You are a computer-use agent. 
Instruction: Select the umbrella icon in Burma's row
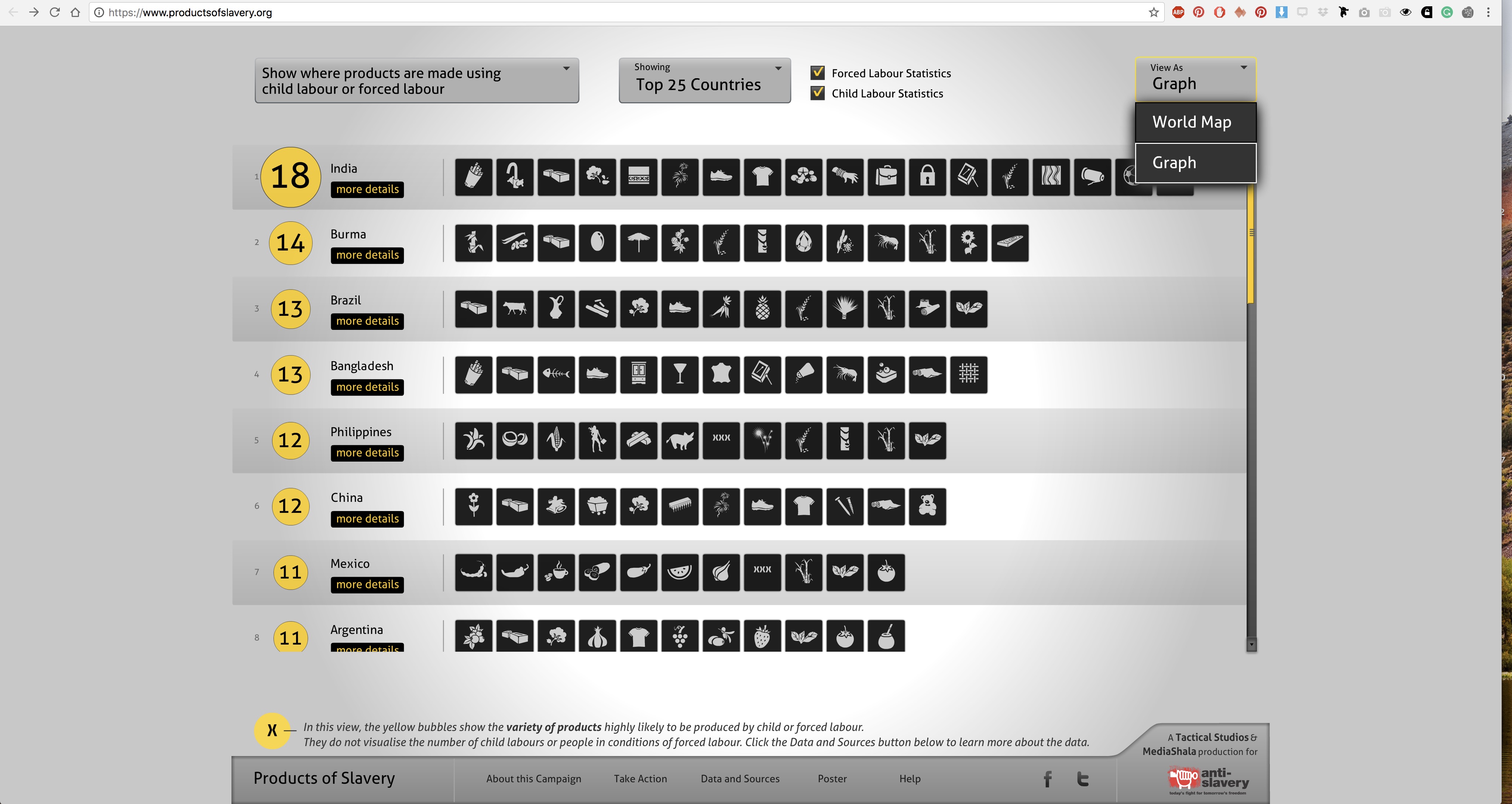click(x=639, y=242)
